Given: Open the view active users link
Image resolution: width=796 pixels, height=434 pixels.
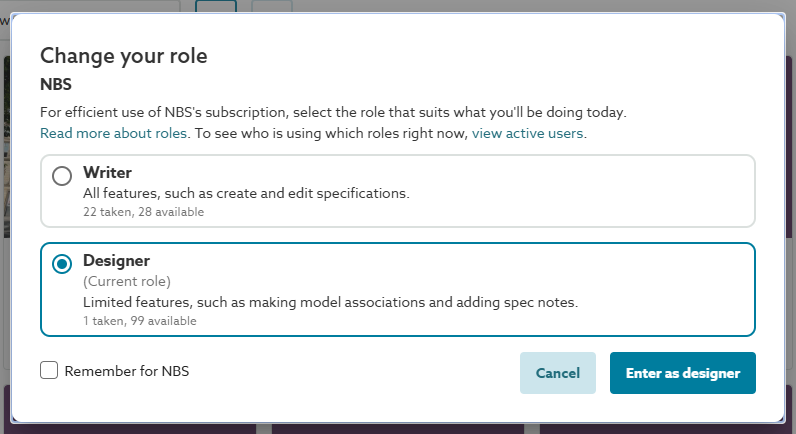Looking at the screenshot, I should (528, 133).
